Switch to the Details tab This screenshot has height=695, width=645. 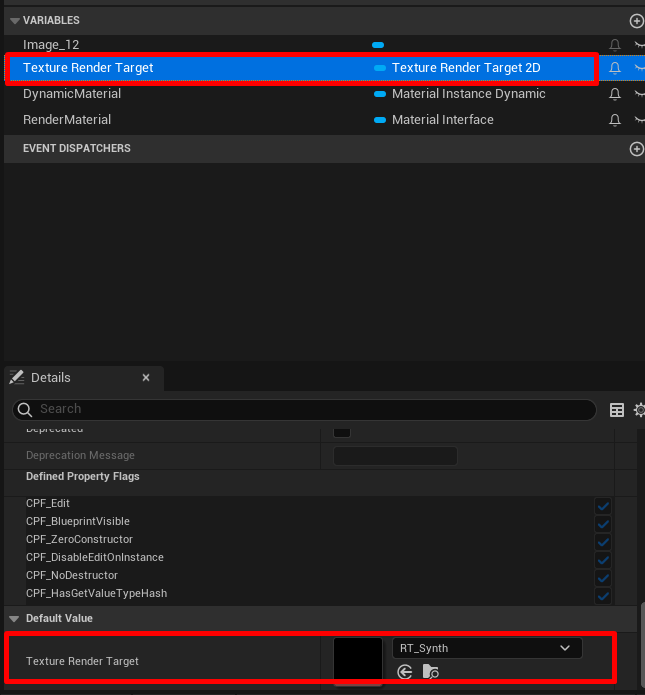tap(84, 378)
